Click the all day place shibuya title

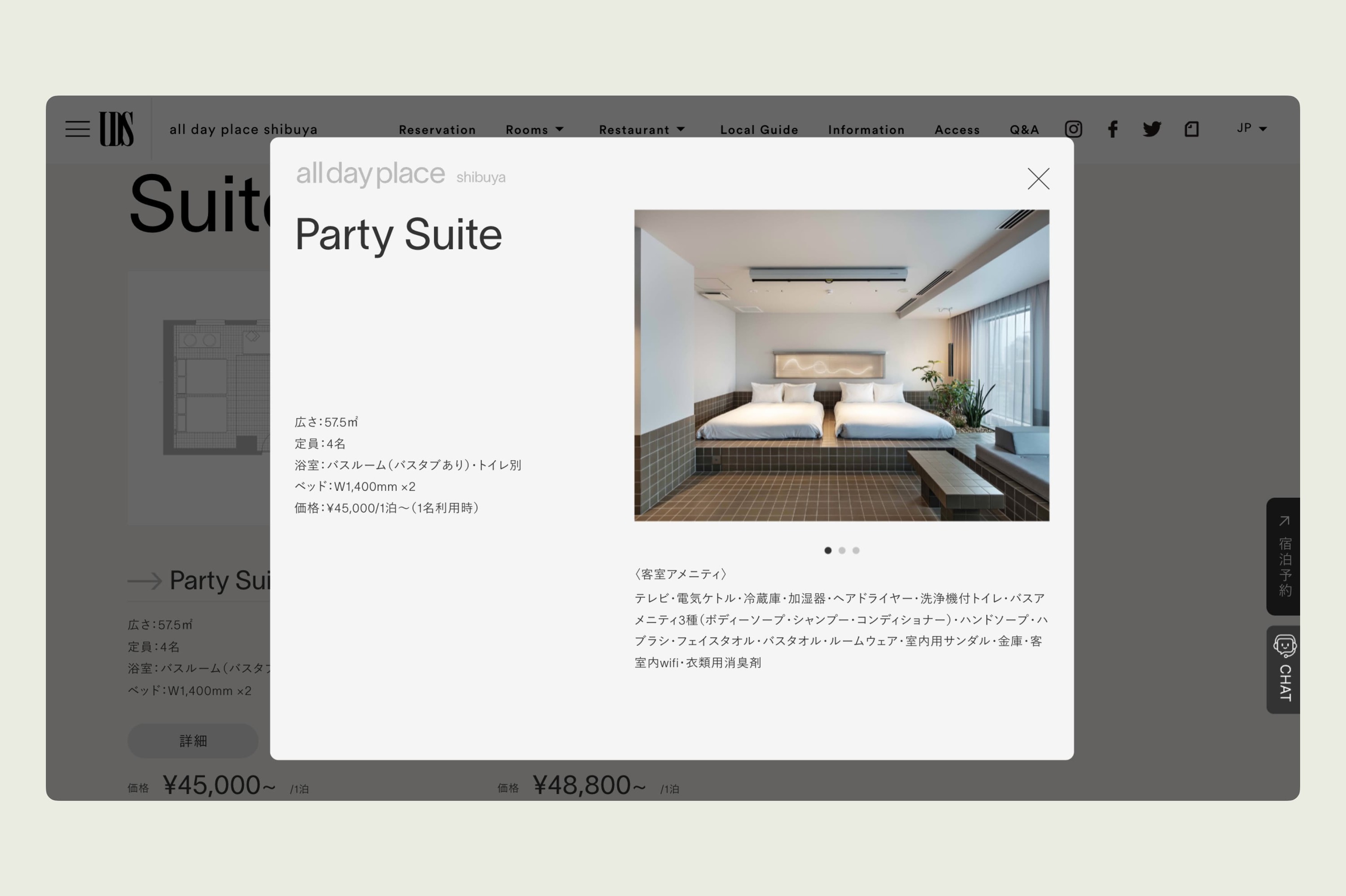(244, 130)
